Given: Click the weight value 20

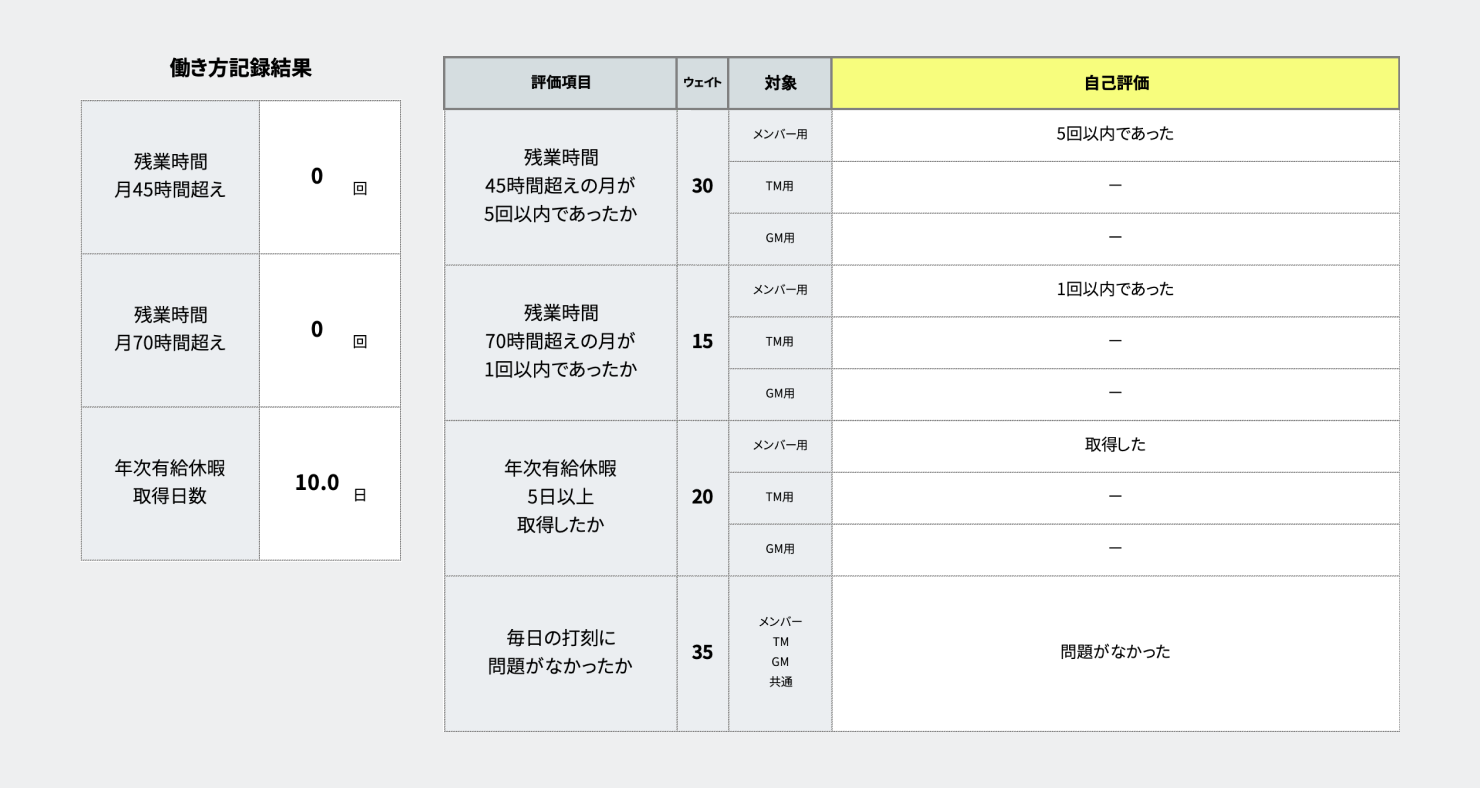Looking at the screenshot, I should (x=702, y=498).
